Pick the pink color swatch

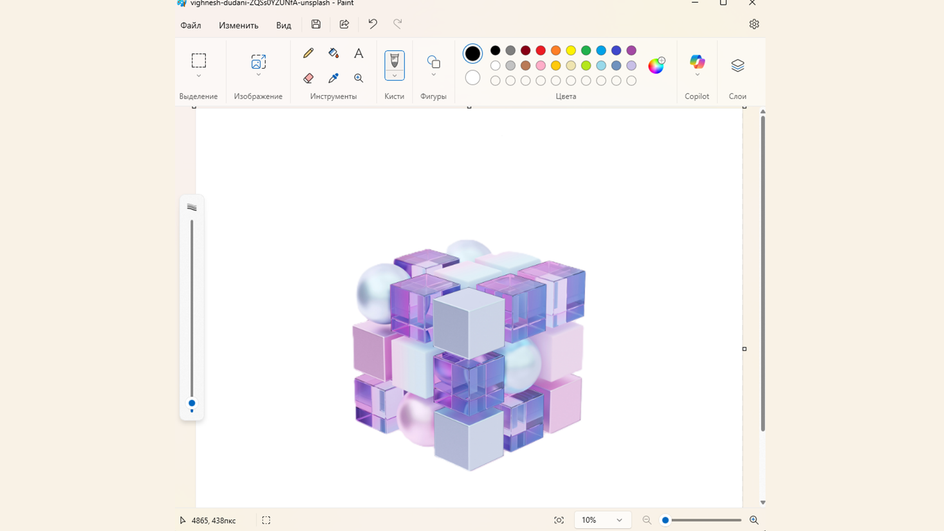point(541,66)
